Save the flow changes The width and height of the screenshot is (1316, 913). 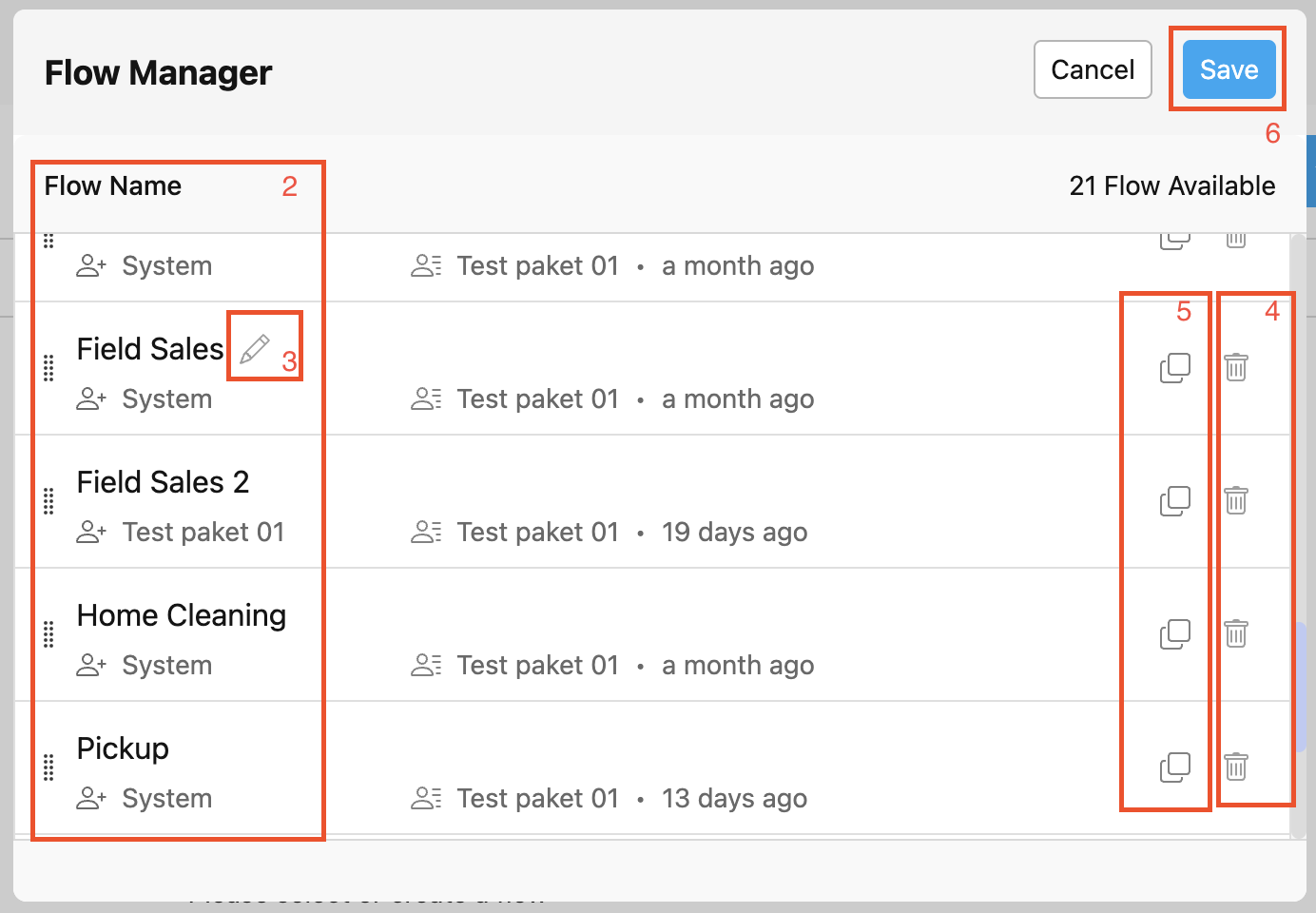pyautogui.click(x=1228, y=69)
